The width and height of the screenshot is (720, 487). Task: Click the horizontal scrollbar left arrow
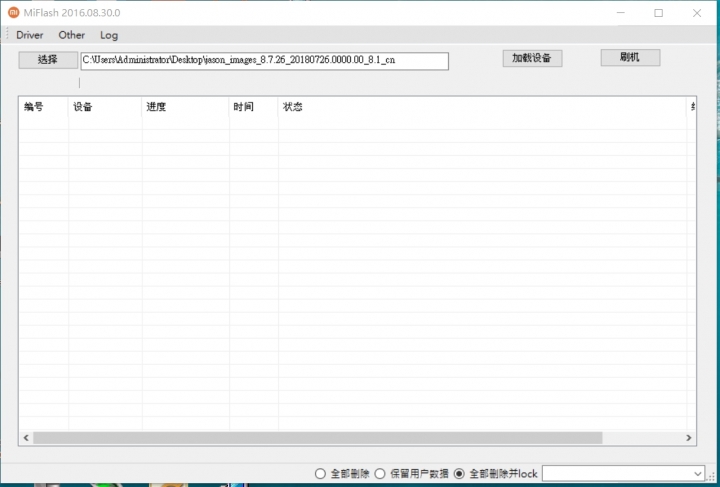pos(26,438)
